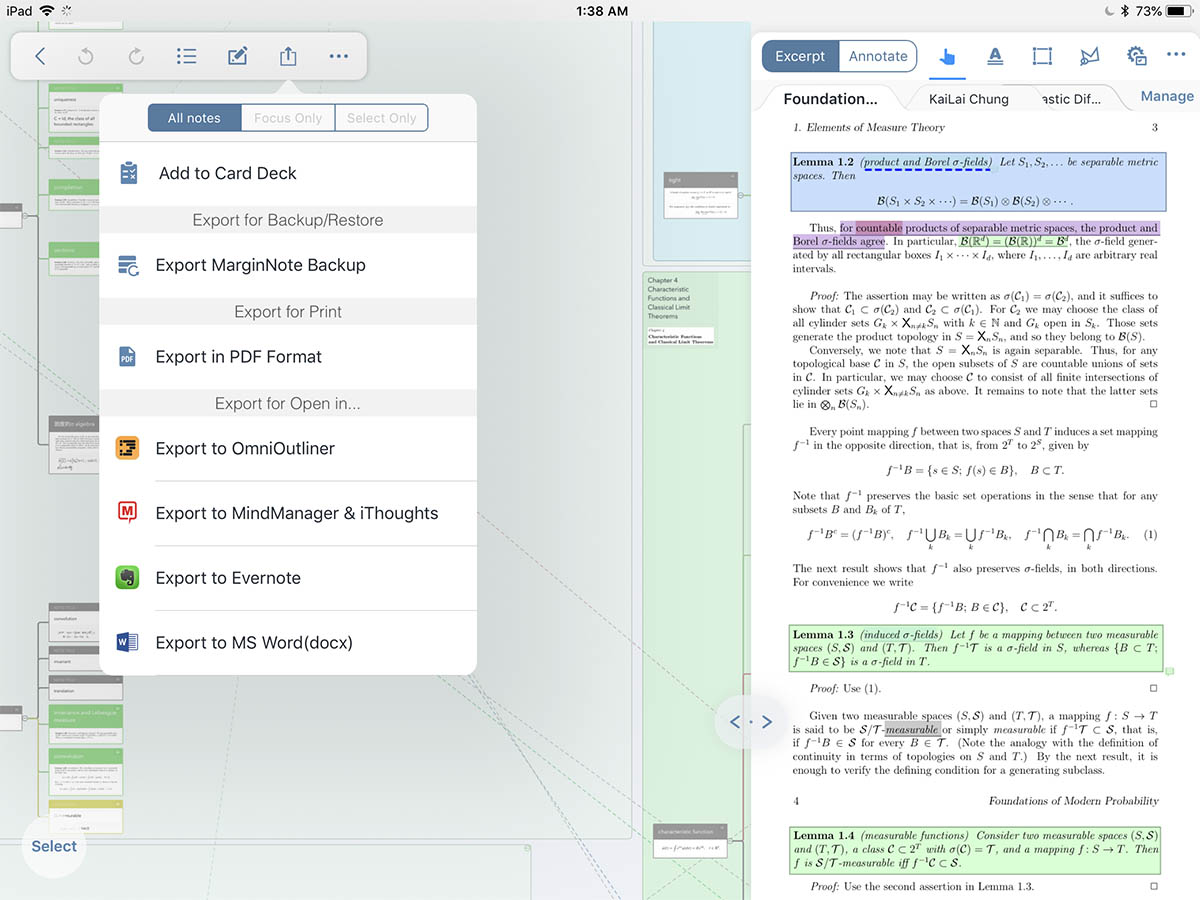Select the rectangle excerpt tool
Screen dimensions: 1200x900
[1042, 57]
